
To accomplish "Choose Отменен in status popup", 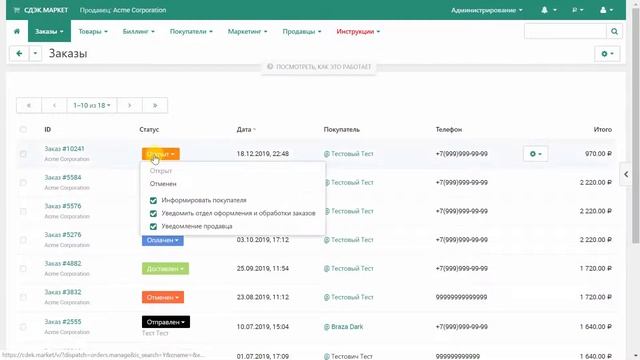I will click(x=163, y=184).
